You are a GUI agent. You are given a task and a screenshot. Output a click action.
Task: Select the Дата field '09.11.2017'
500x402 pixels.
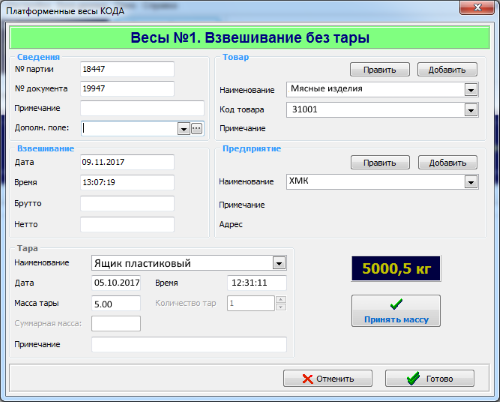tap(127, 162)
